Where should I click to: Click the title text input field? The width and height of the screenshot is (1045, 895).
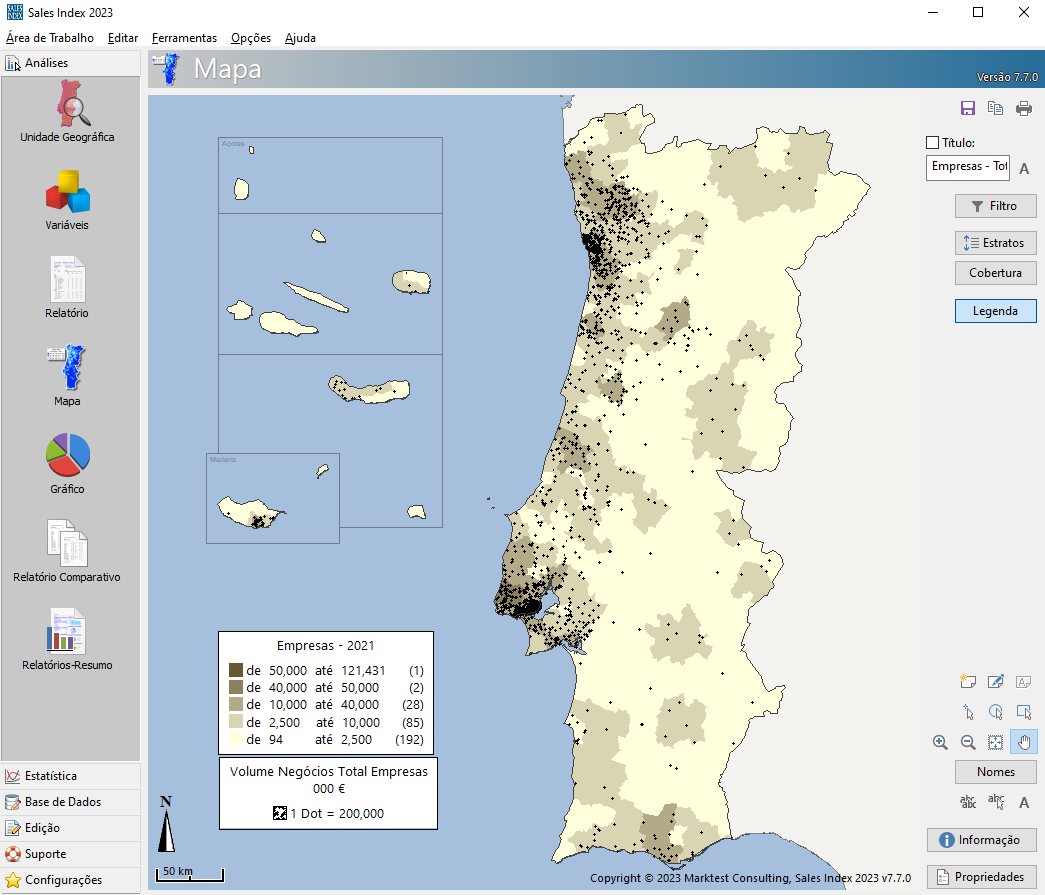pos(968,166)
